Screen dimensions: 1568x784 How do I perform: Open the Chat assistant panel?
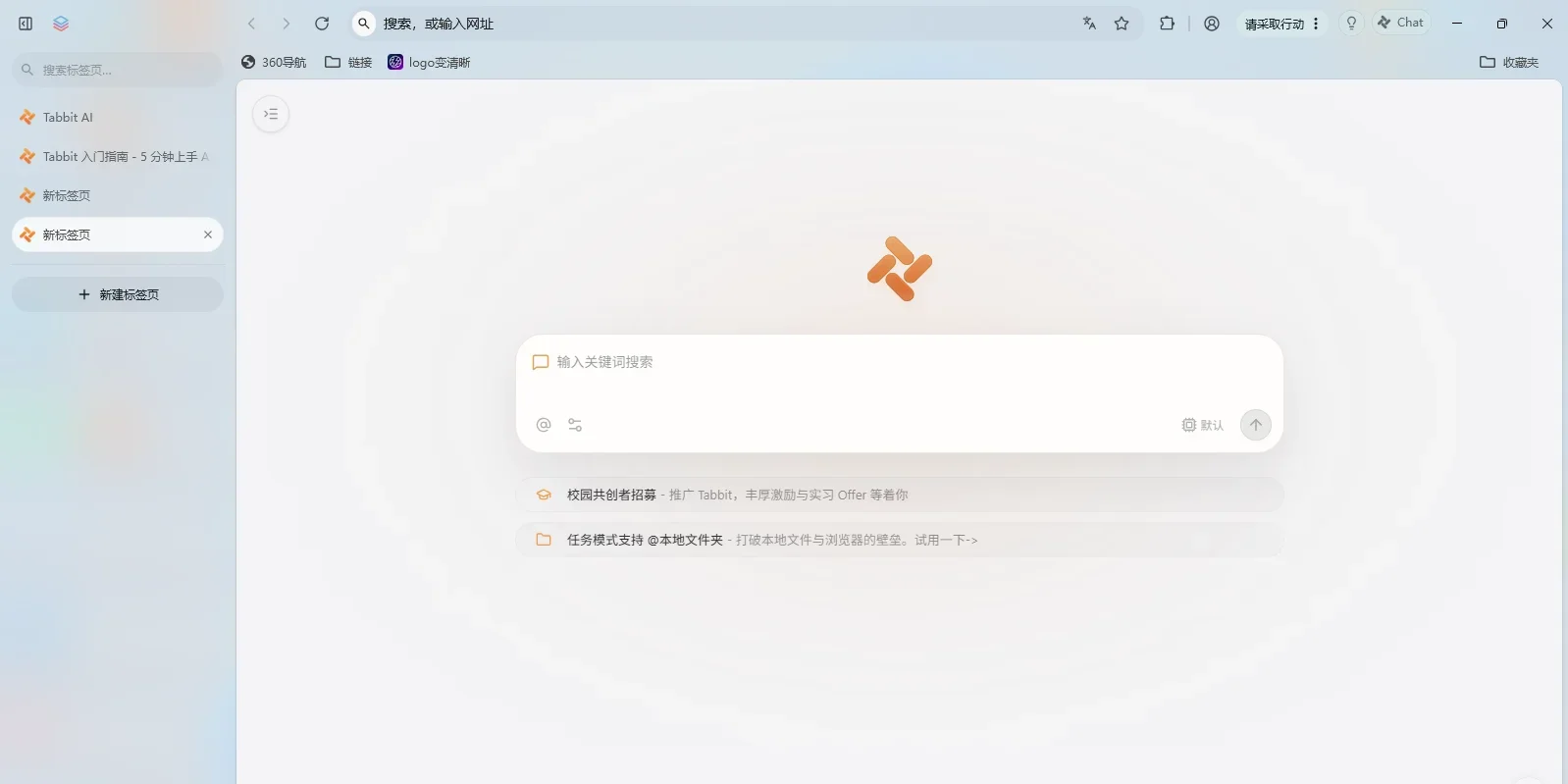[1401, 23]
